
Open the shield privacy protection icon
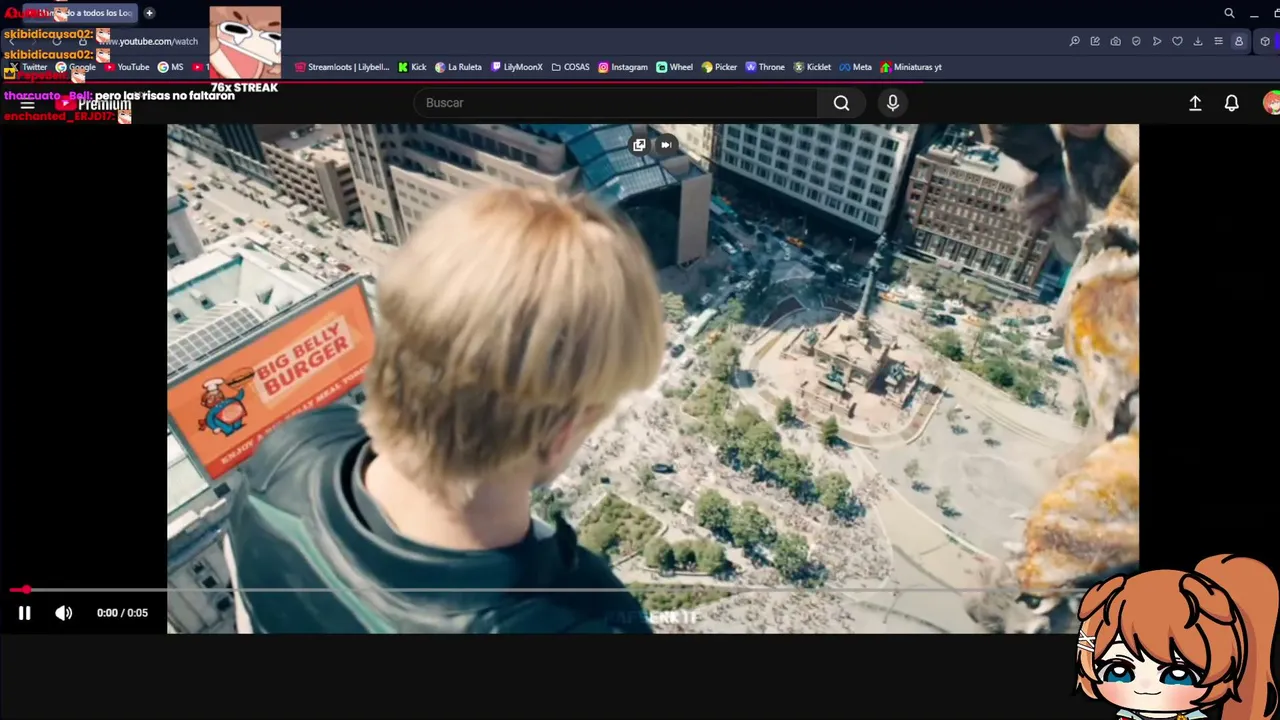coord(1136,41)
